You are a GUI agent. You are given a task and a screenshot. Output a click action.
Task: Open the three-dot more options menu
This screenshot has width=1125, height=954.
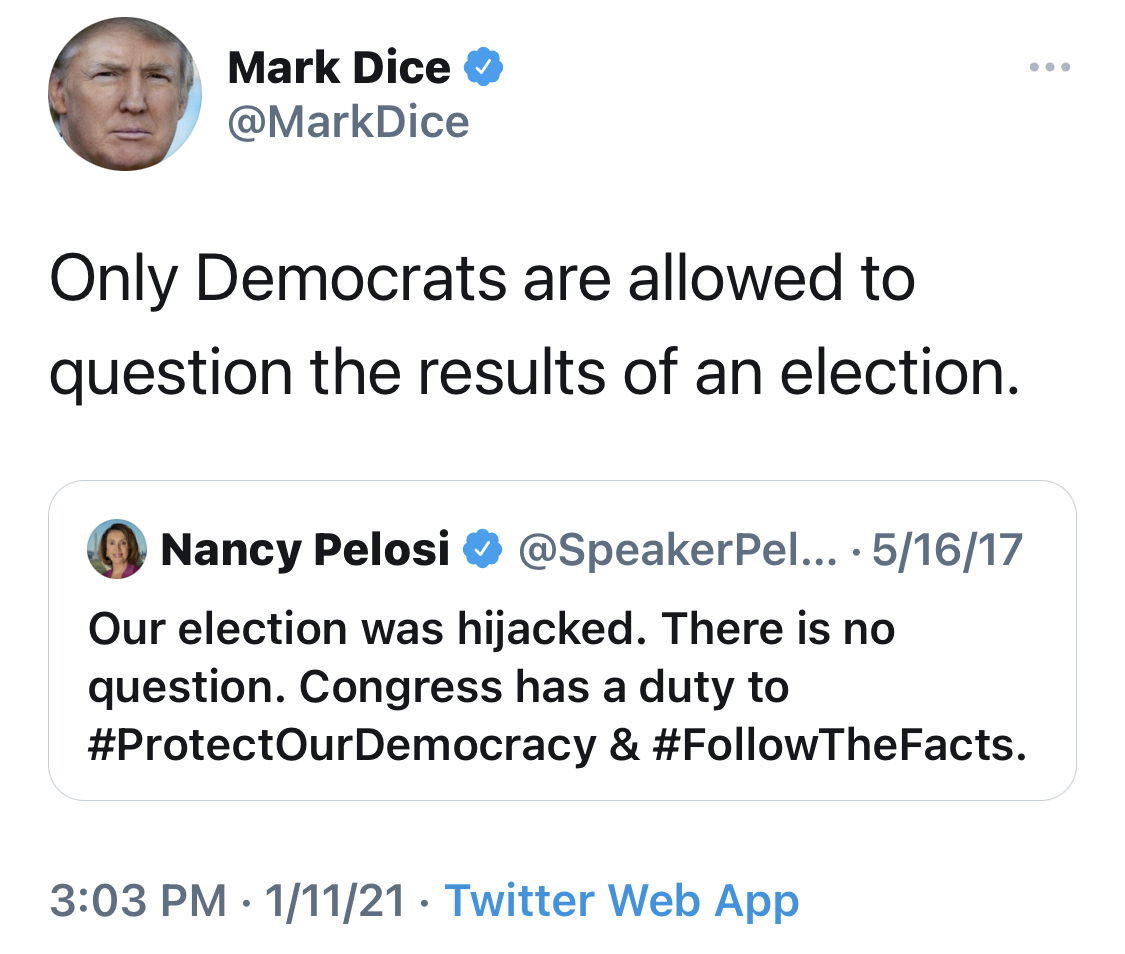point(1050,68)
